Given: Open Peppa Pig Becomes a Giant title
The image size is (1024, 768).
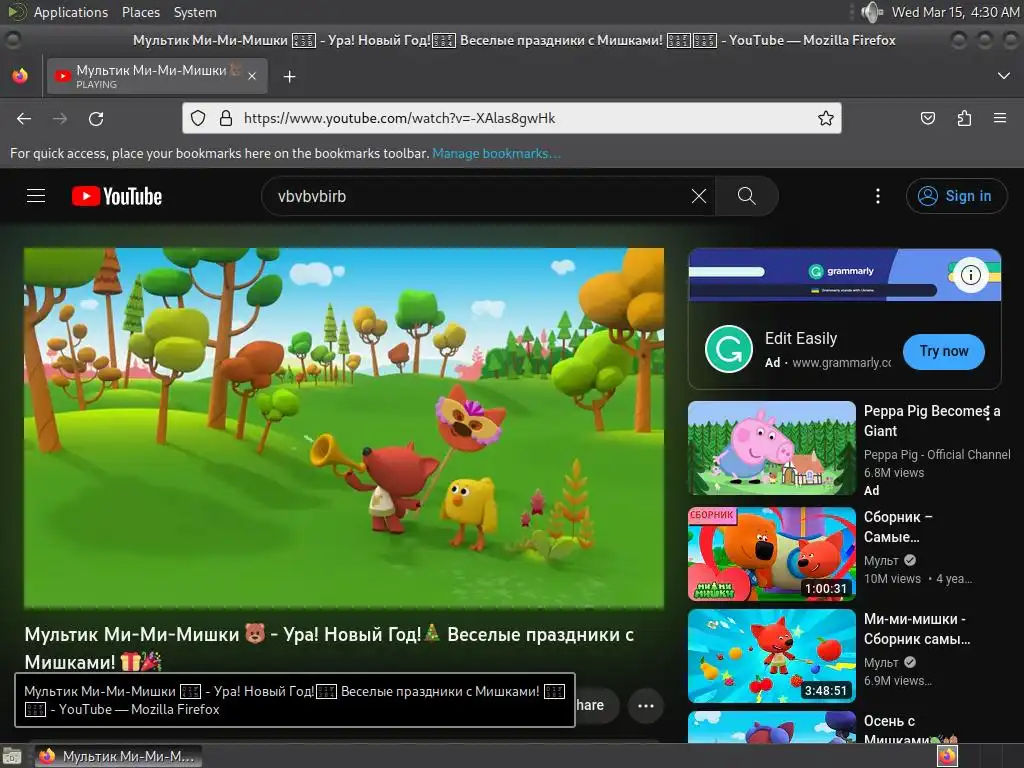Looking at the screenshot, I should pos(932,421).
